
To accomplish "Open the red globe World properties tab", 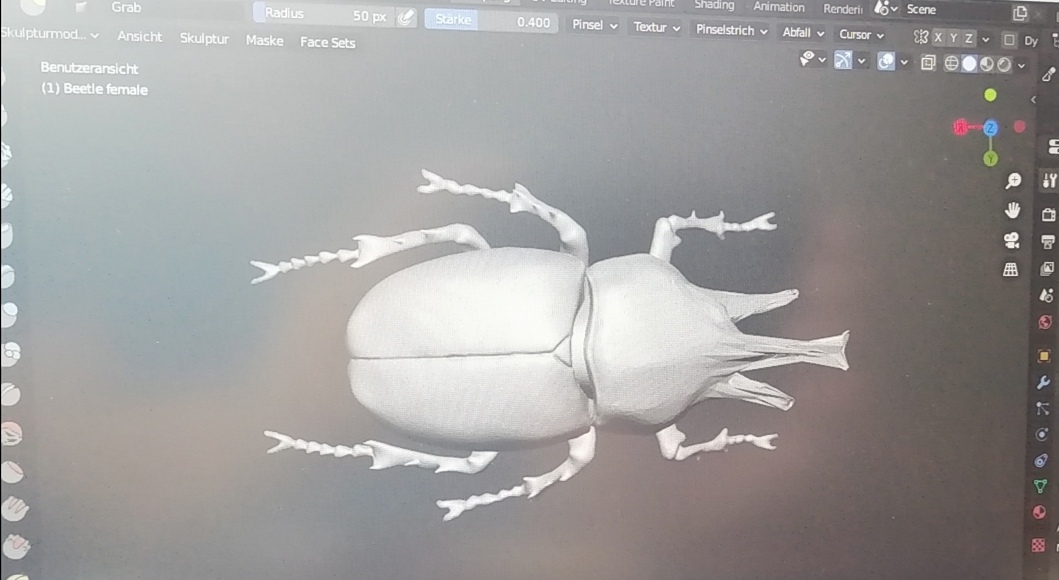I will coord(1045,323).
